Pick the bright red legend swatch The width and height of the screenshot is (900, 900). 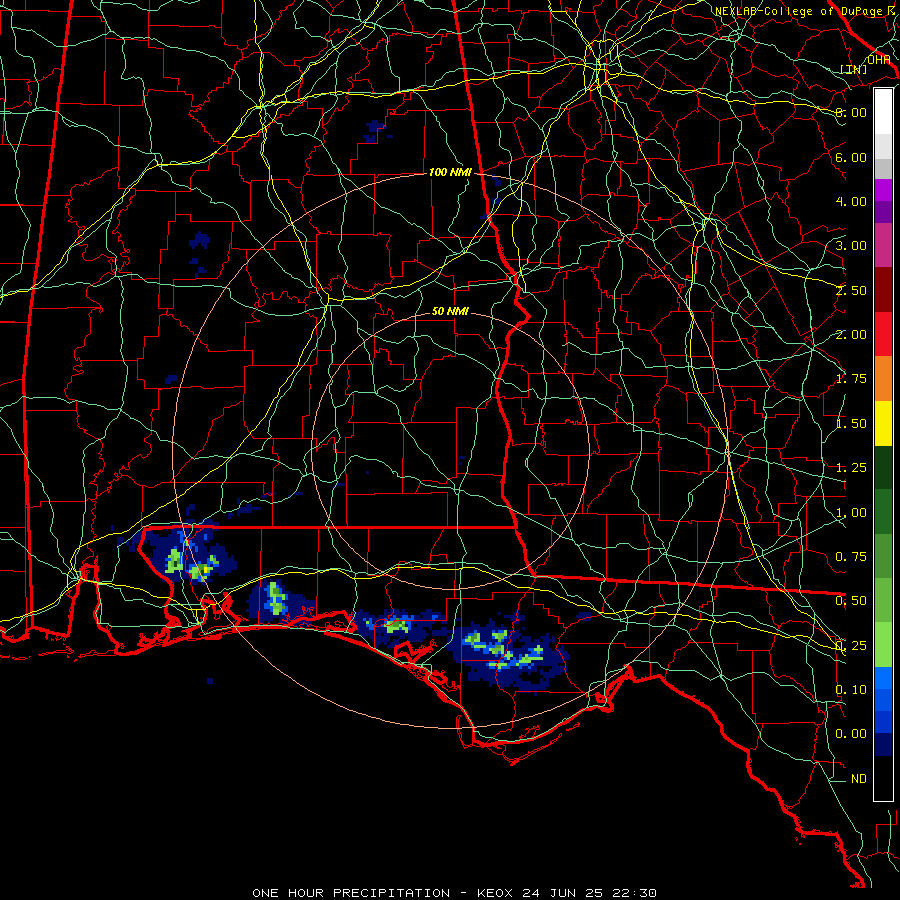[883, 334]
